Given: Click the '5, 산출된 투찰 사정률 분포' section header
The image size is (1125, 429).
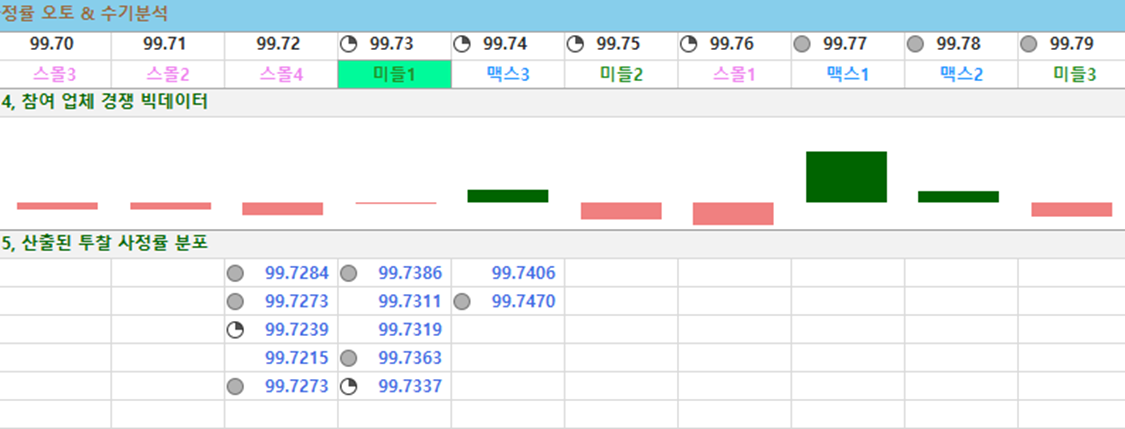Looking at the screenshot, I should (x=105, y=243).
